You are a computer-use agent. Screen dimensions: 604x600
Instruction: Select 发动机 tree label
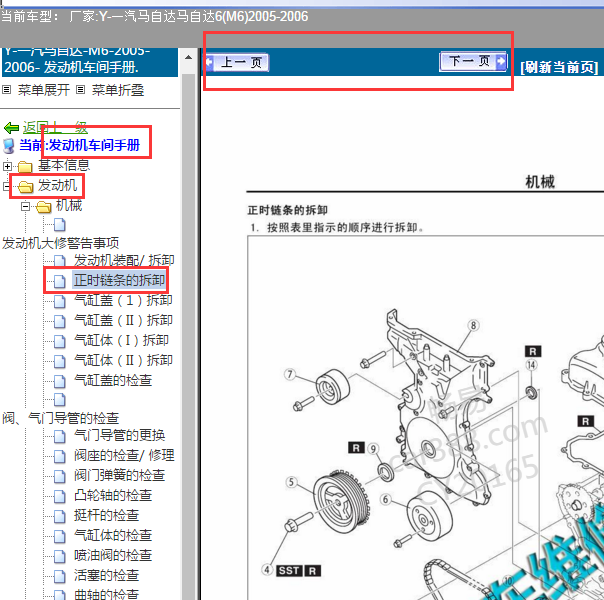[57, 185]
